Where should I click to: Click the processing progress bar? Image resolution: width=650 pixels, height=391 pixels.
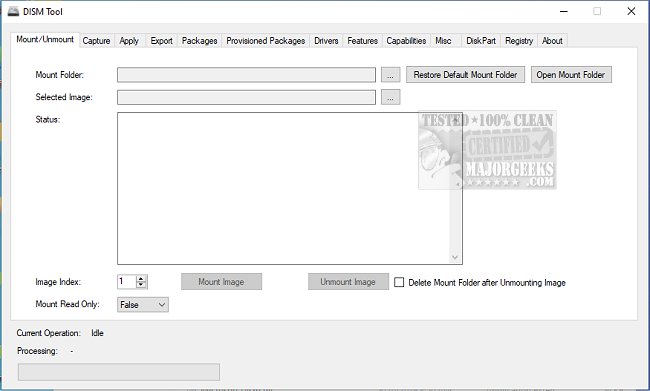pyautogui.click(x=119, y=372)
